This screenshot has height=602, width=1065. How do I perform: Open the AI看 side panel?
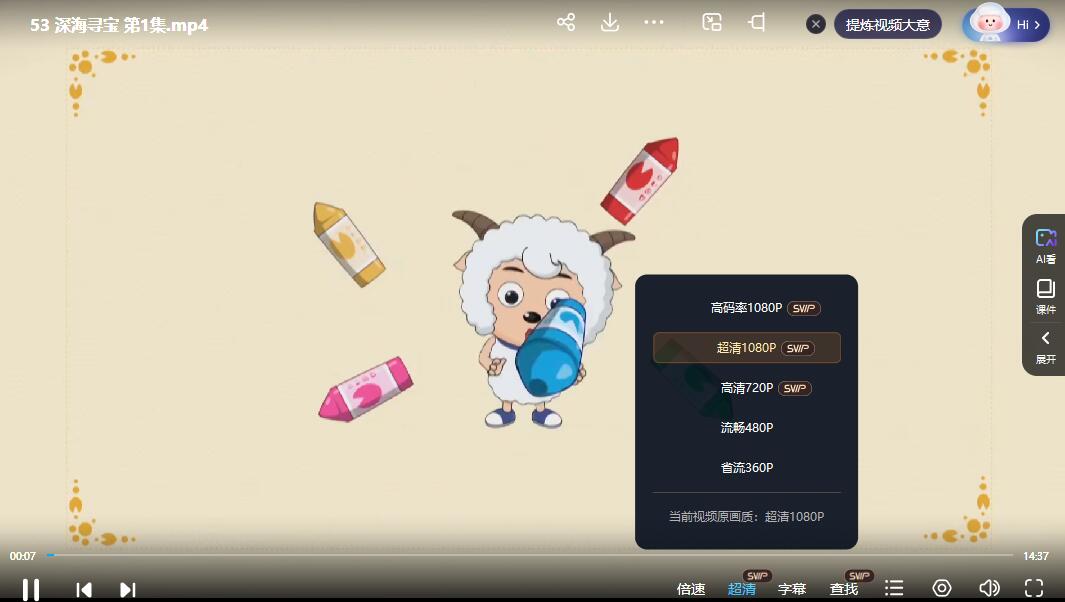[x=1045, y=246]
